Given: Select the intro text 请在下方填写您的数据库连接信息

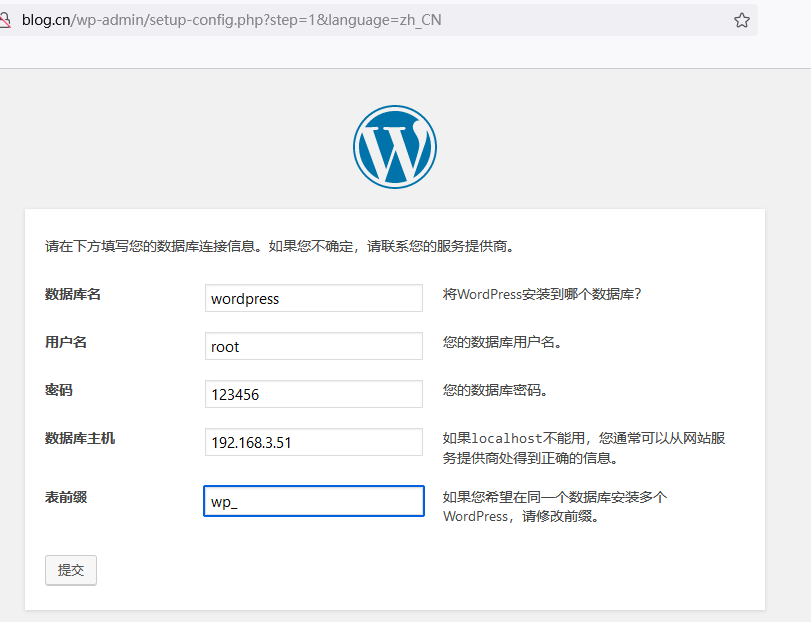Looking at the screenshot, I should (x=281, y=246).
